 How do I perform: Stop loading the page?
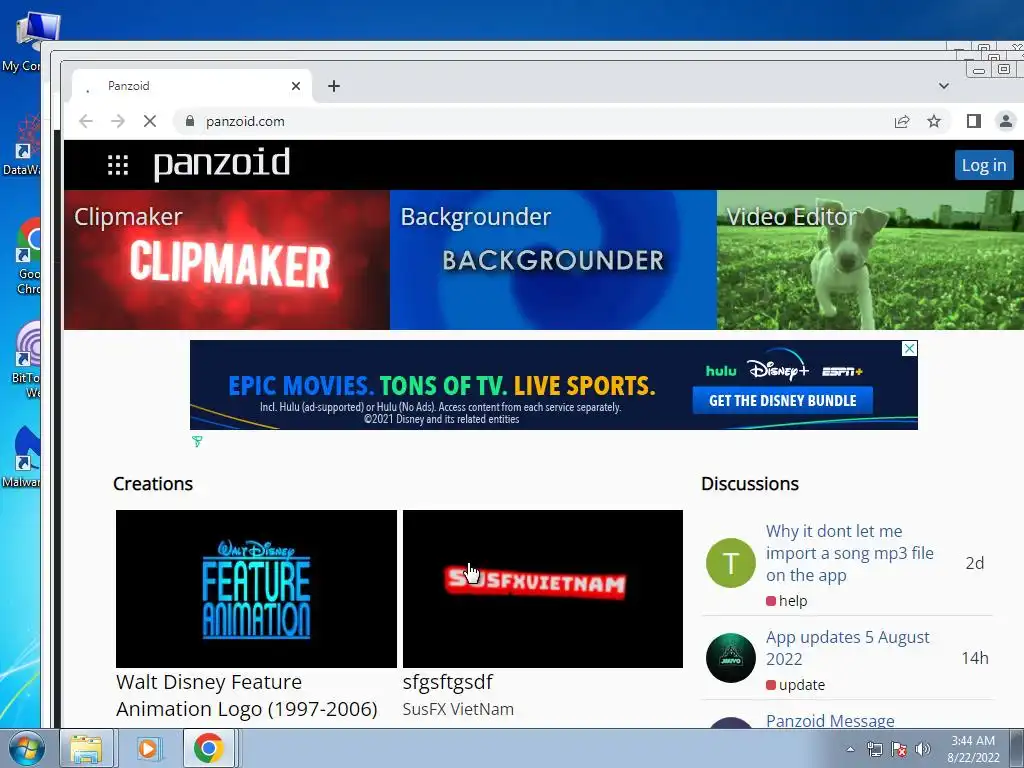point(150,121)
